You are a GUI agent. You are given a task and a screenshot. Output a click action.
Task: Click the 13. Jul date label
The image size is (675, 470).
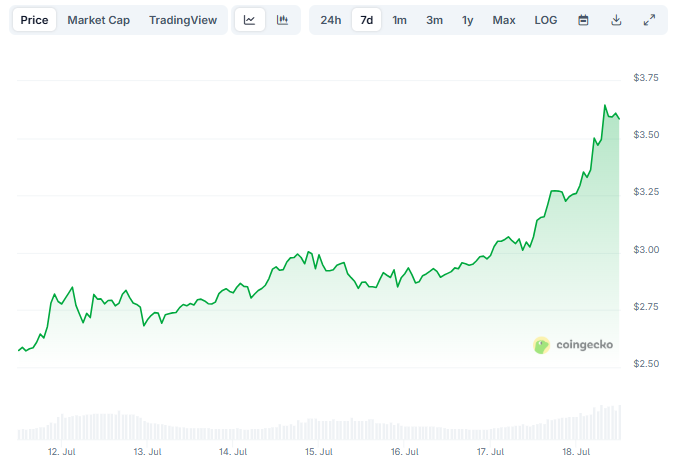(147, 451)
